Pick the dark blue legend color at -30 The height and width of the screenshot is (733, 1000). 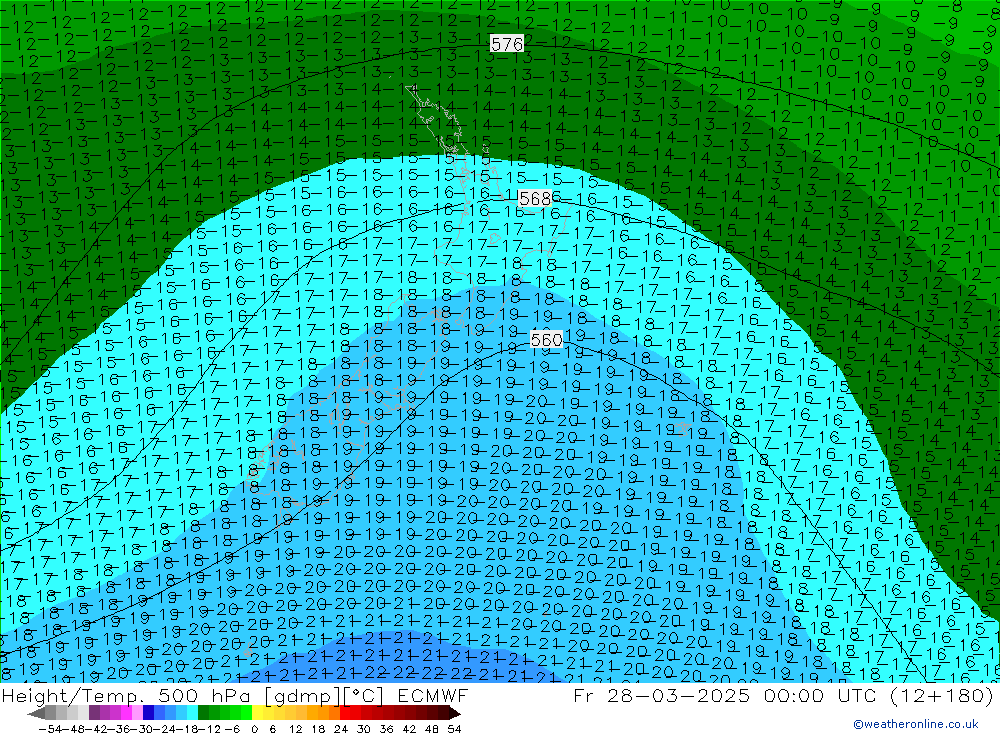[148, 713]
